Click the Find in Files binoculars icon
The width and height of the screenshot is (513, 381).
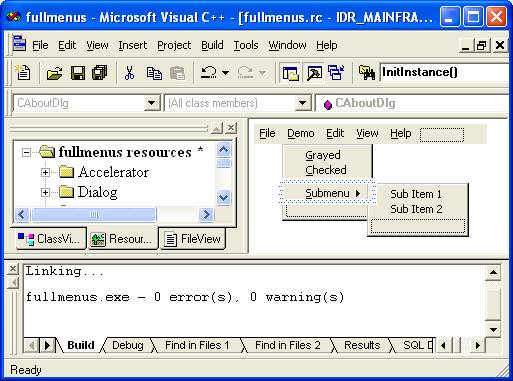367,72
